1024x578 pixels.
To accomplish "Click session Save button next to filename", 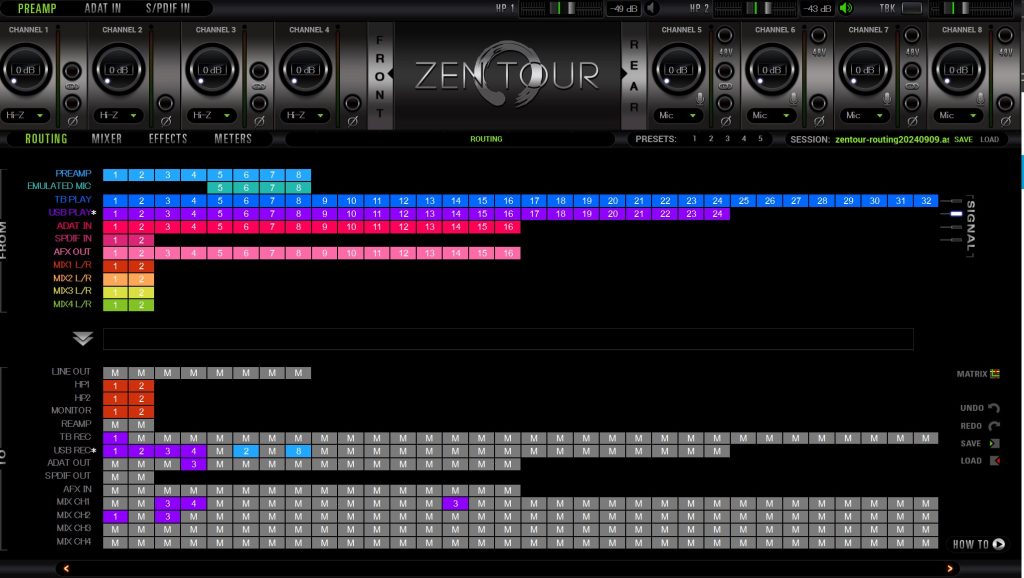I will pos(963,140).
